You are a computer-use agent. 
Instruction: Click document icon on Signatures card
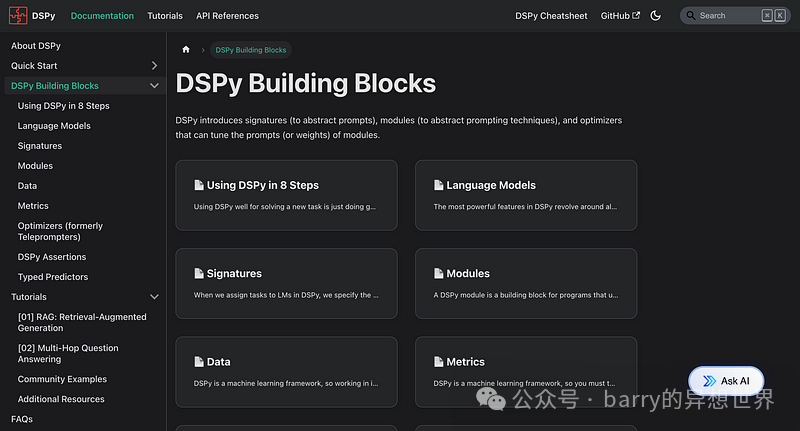[x=199, y=273]
